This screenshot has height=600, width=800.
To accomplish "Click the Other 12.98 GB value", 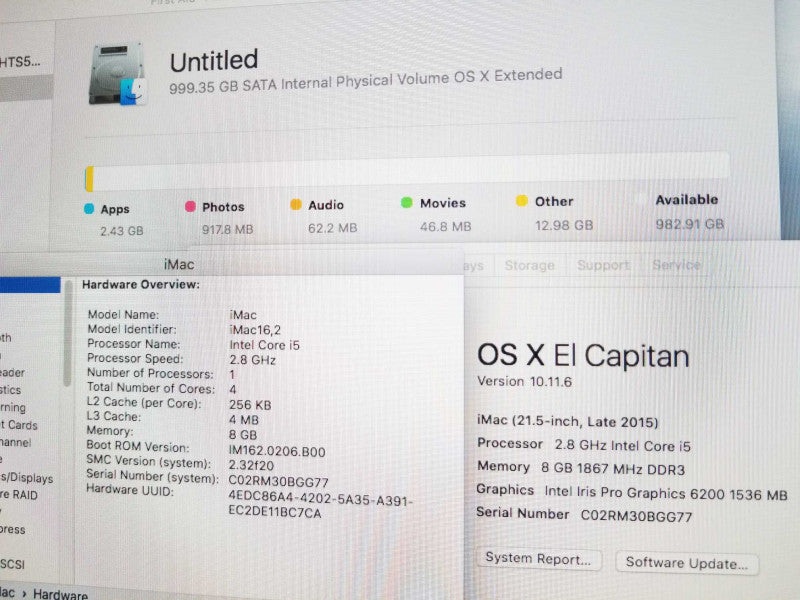I will [x=564, y=225].
